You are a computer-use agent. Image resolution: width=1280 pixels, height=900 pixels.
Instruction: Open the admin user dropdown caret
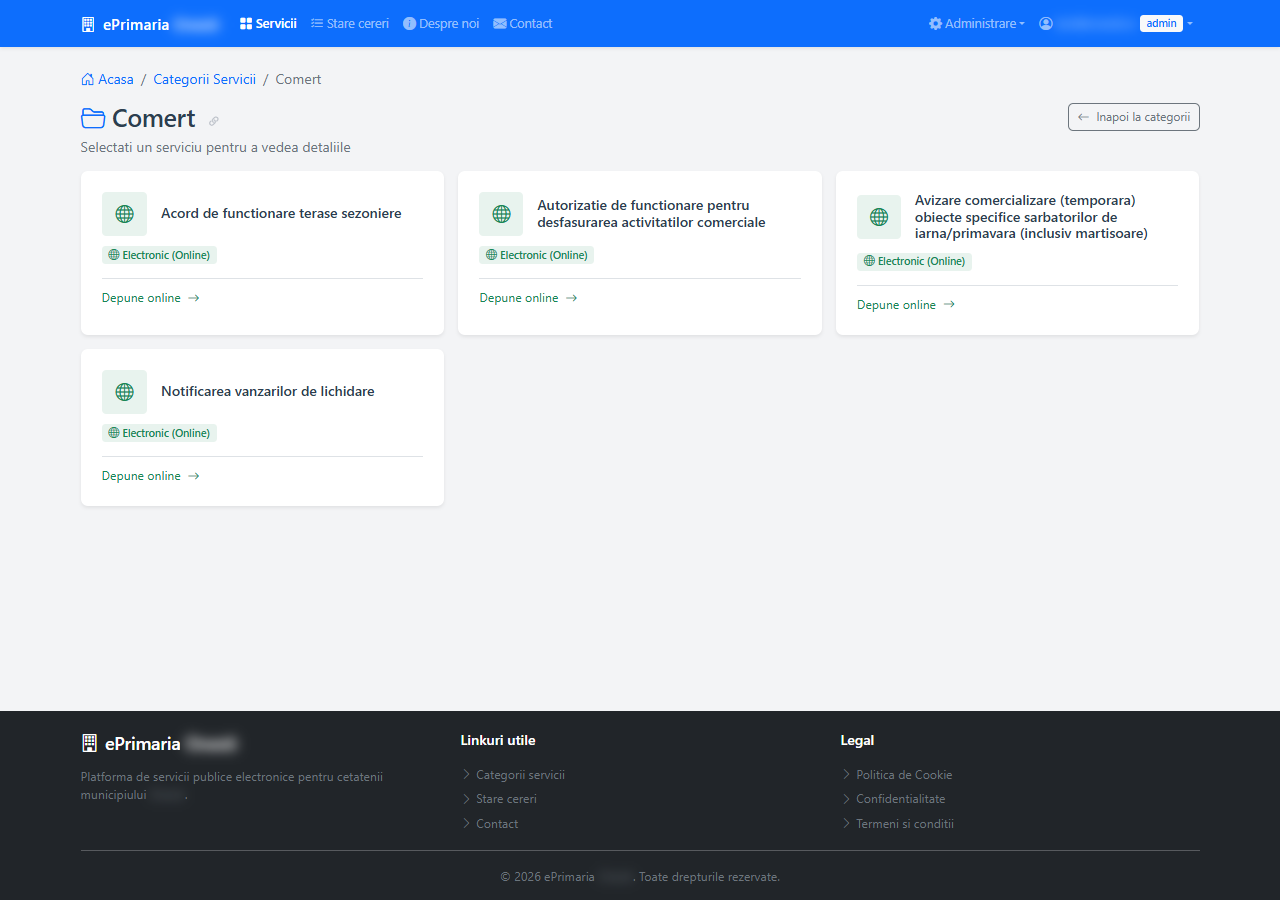pos(1190,24)
